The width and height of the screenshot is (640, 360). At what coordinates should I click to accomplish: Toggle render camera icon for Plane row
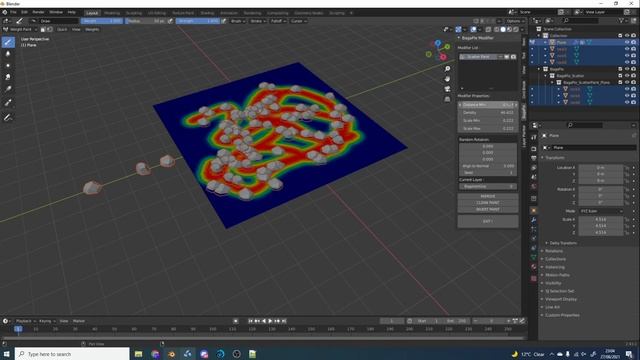click(x=633, y=42)
